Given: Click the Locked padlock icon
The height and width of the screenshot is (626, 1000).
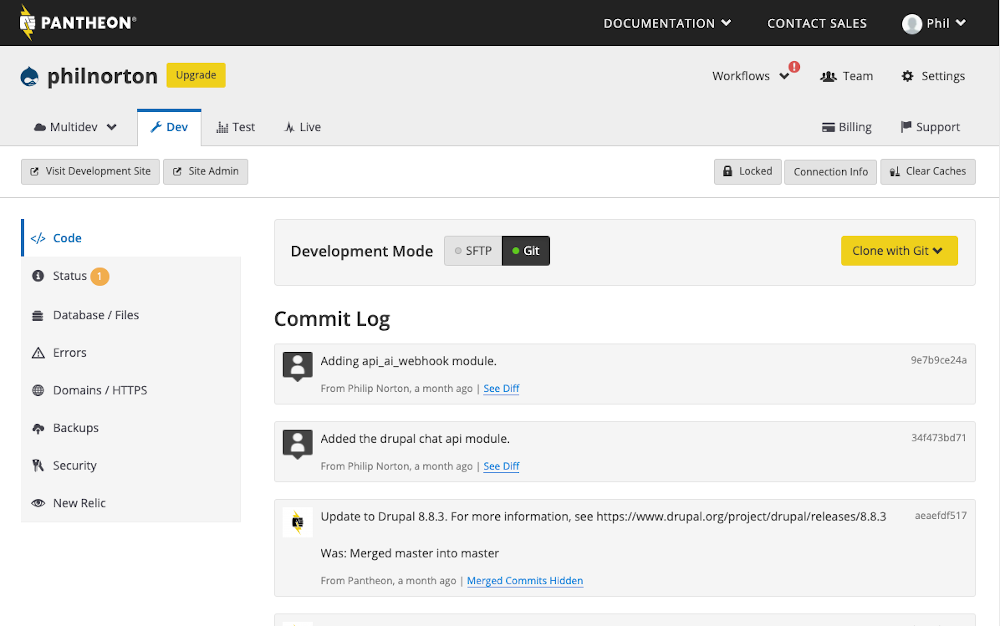Looking at the screenshot, I should [727, 171].
